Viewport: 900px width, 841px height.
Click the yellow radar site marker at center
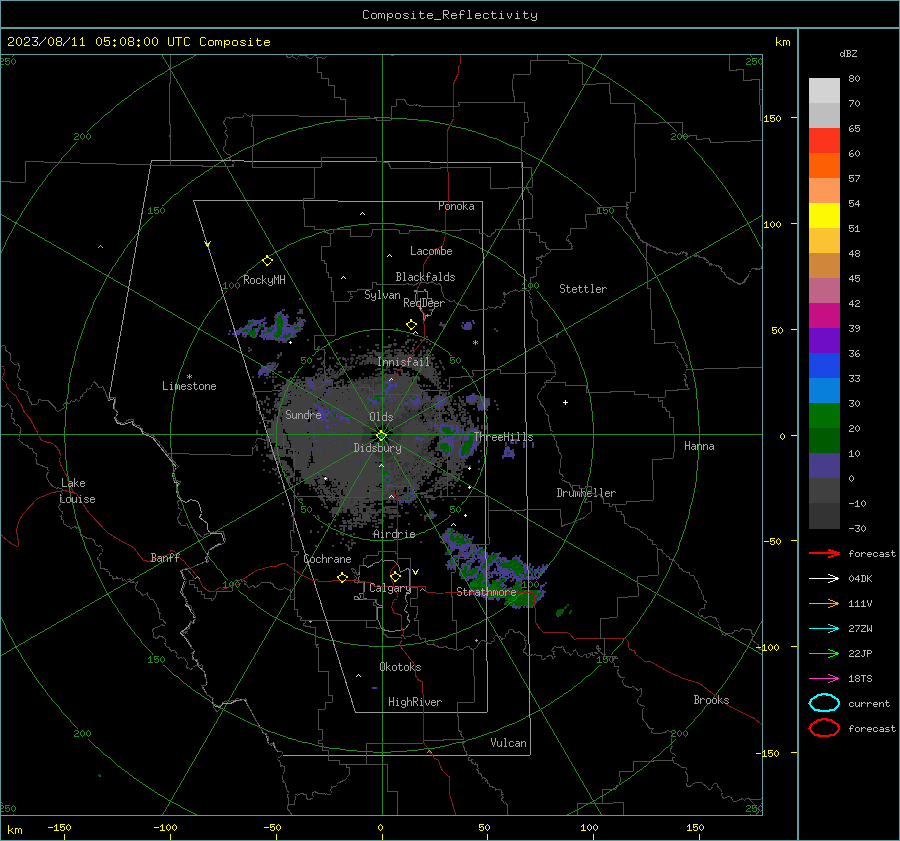point(381,436)
